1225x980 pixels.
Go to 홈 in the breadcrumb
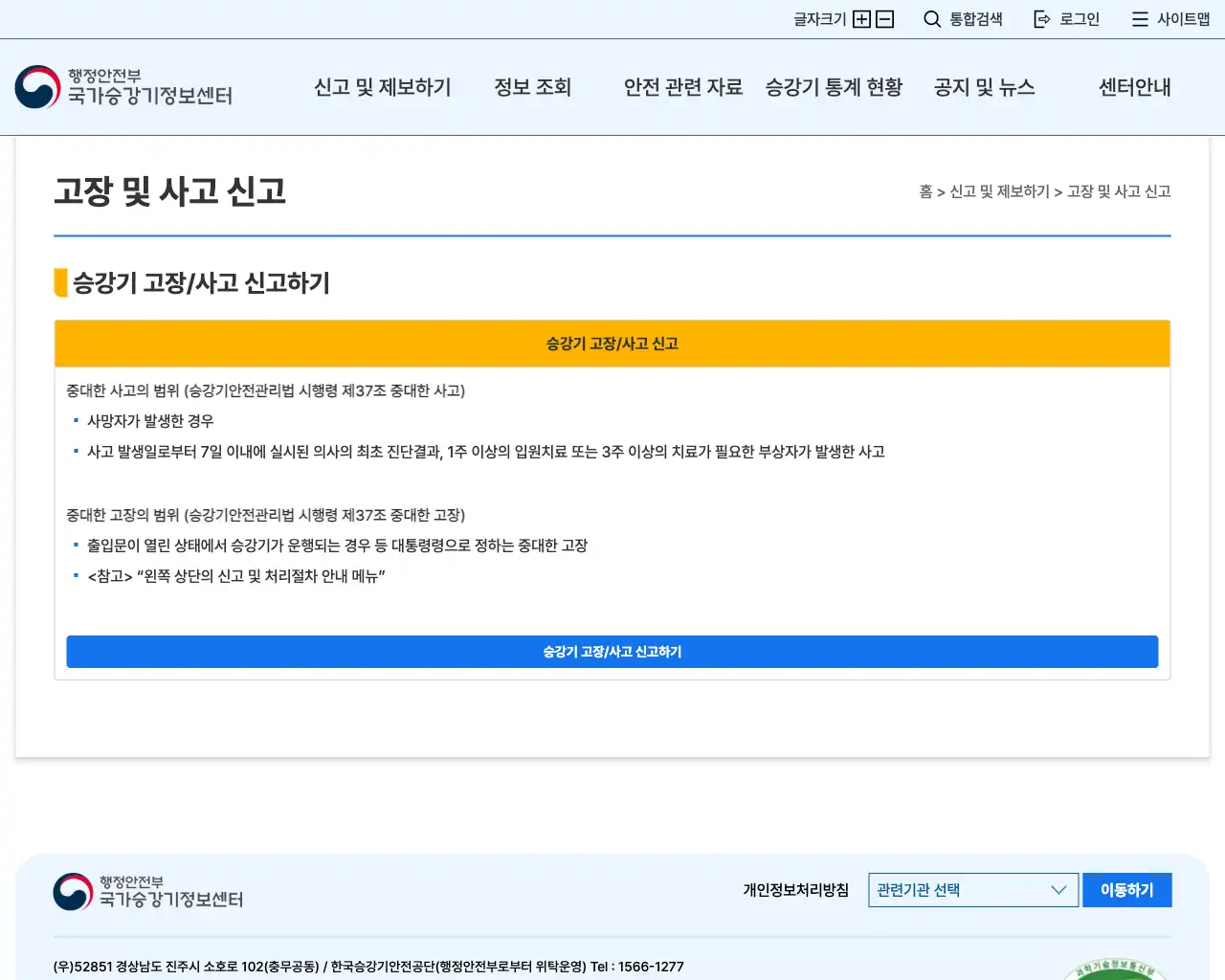coord(925,191)
